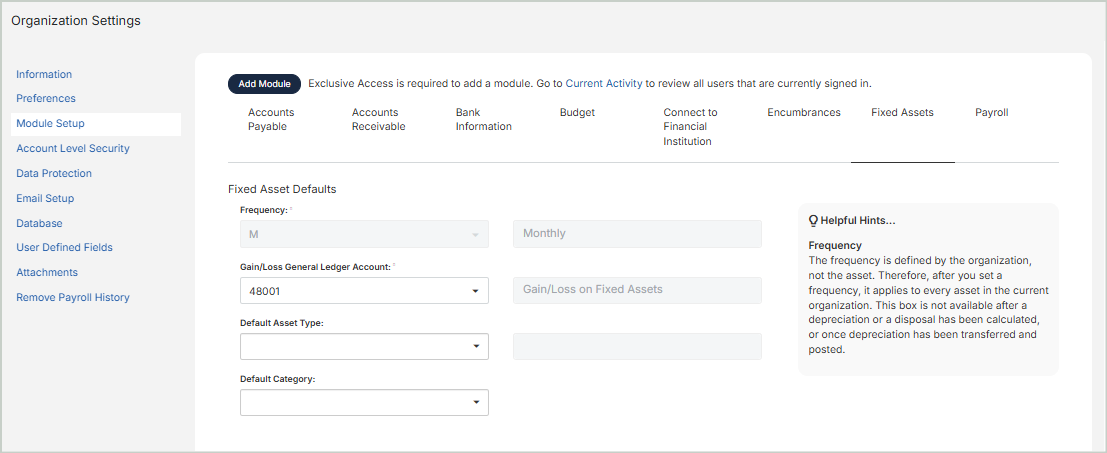Select Data Protection in the sidebar
The height and width of the screenshot is (453, 1107).
[x=54, y=174]
